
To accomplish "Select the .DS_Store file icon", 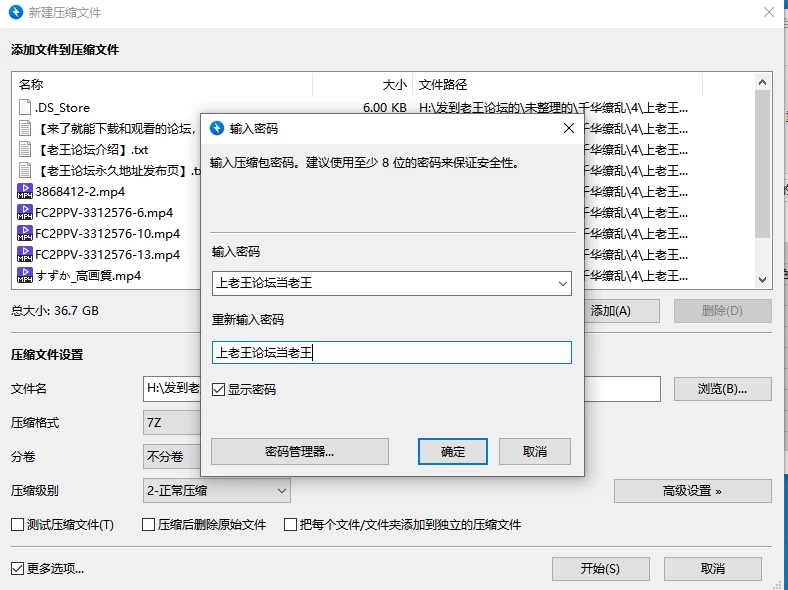I will [25, 107].
